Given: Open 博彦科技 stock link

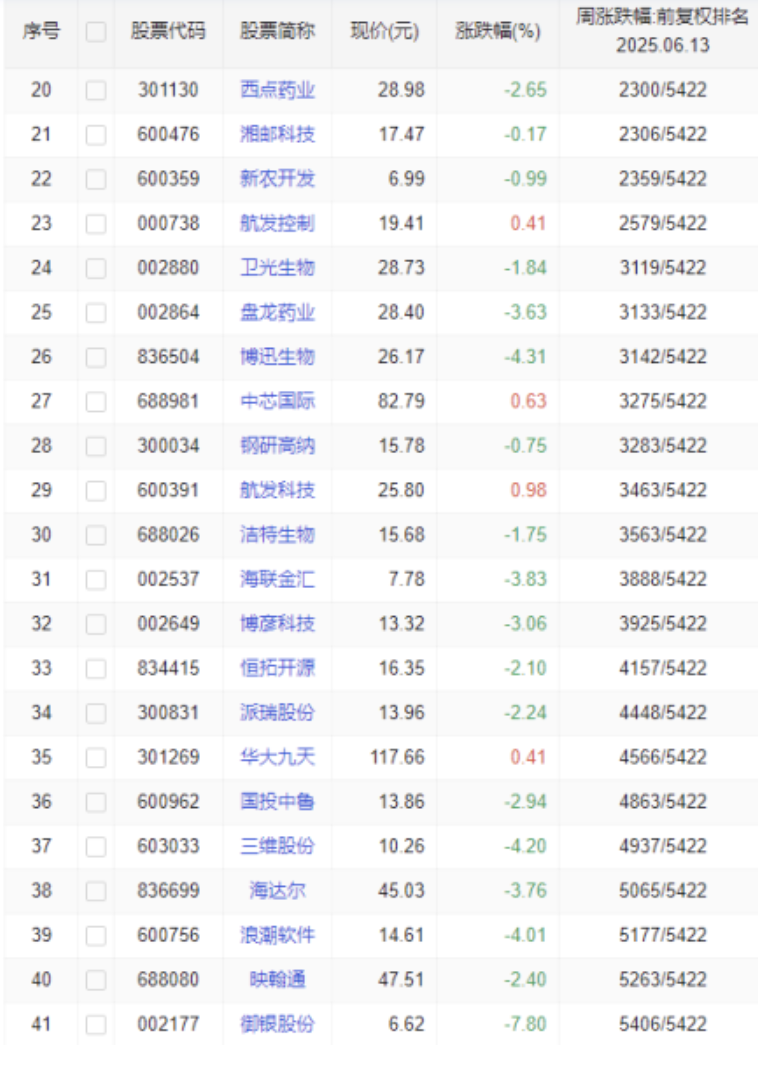Looking at the screenshot, I should (277, 624).
